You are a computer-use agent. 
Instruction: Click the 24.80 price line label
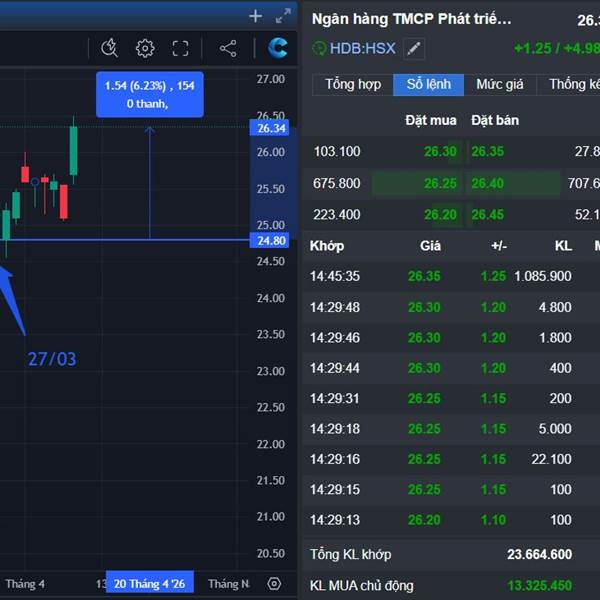point(271,241)
